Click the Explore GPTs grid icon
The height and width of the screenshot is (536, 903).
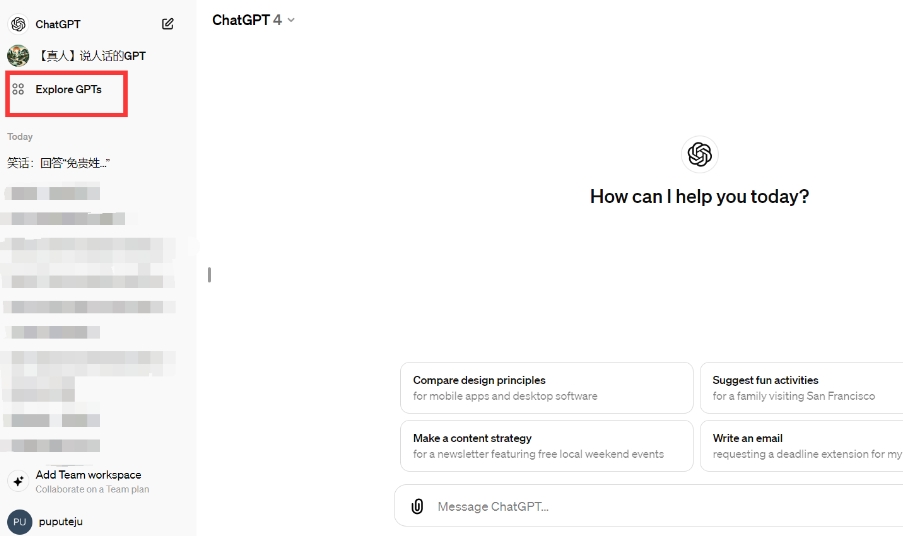(18, 89)
